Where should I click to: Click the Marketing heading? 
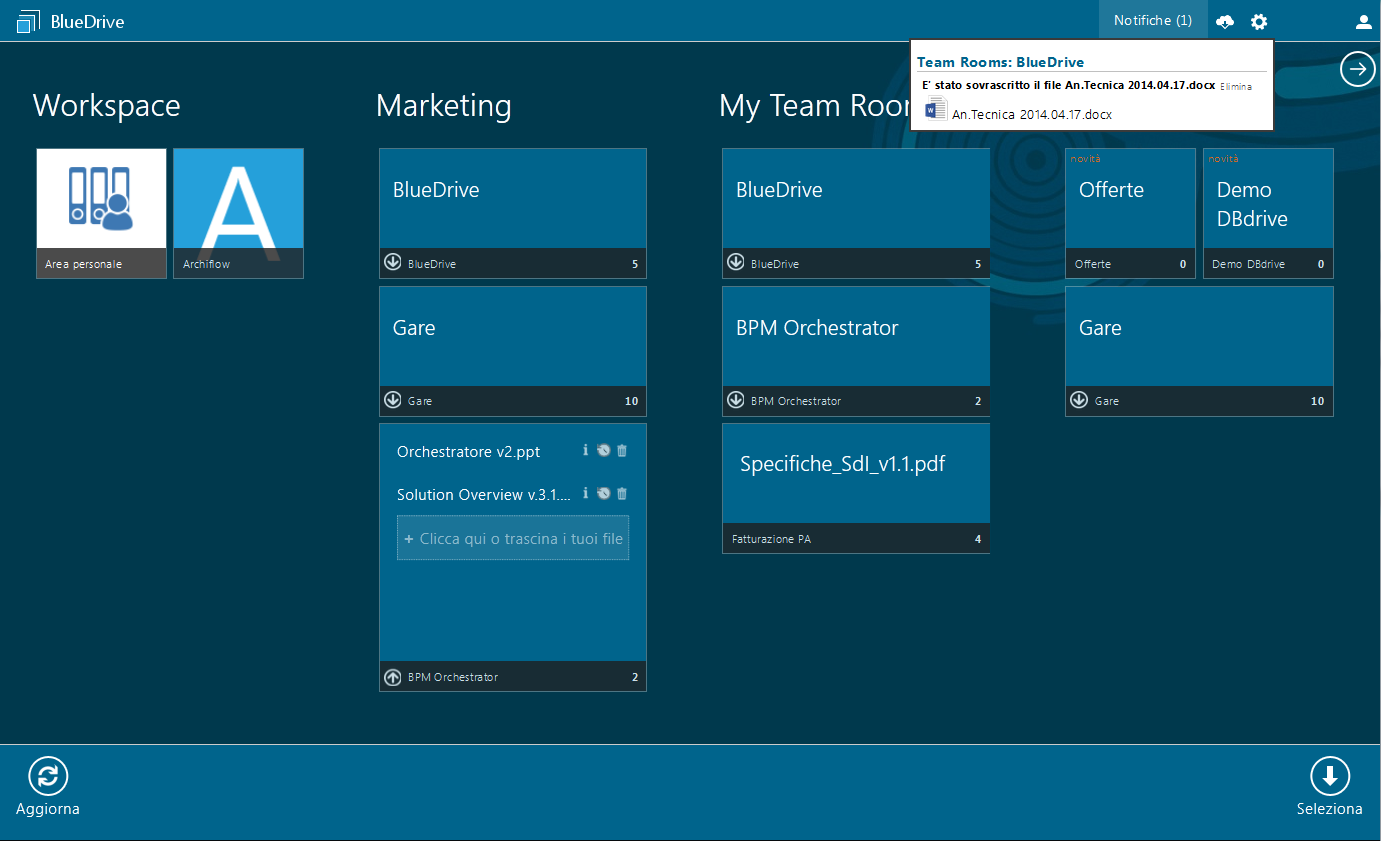pyautogui.click(x=444, y=106)
